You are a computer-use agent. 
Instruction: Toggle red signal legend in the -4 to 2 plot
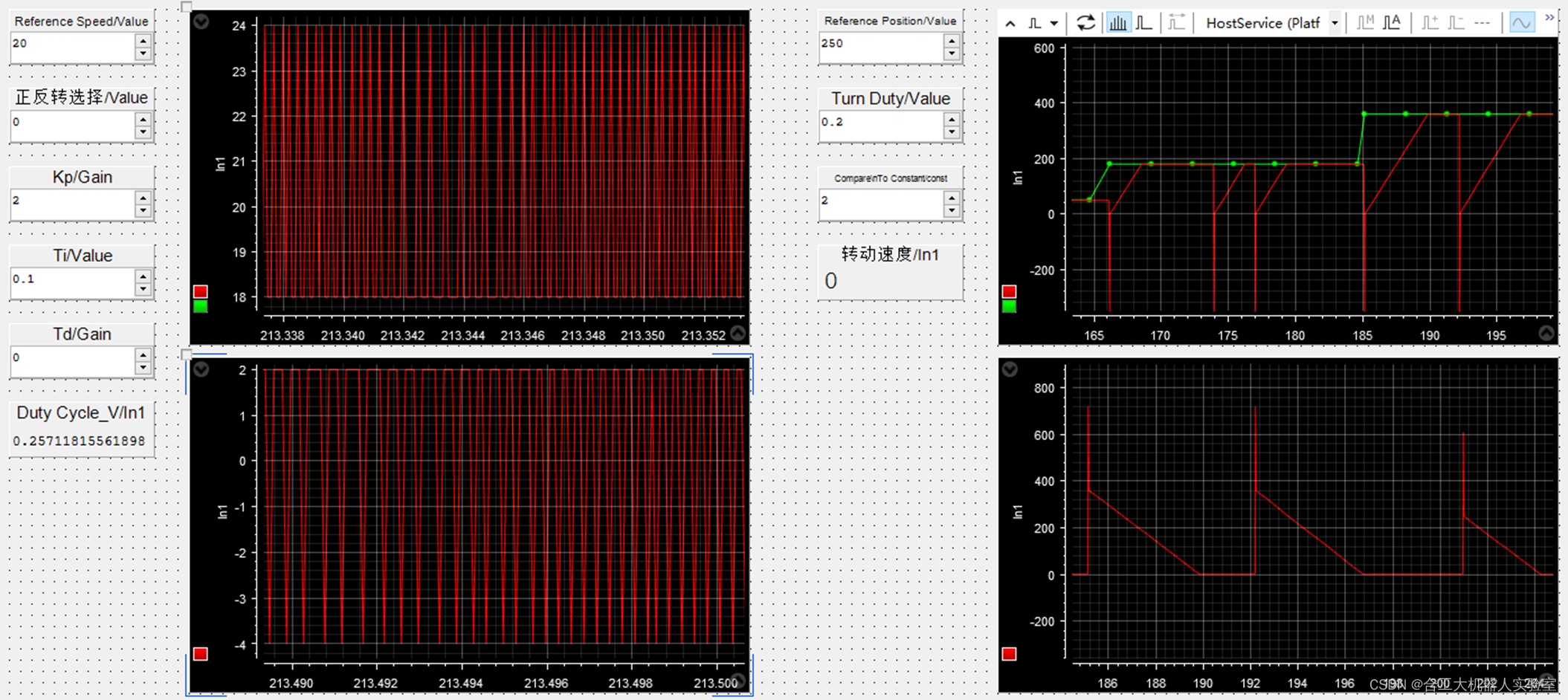[201, 654]
